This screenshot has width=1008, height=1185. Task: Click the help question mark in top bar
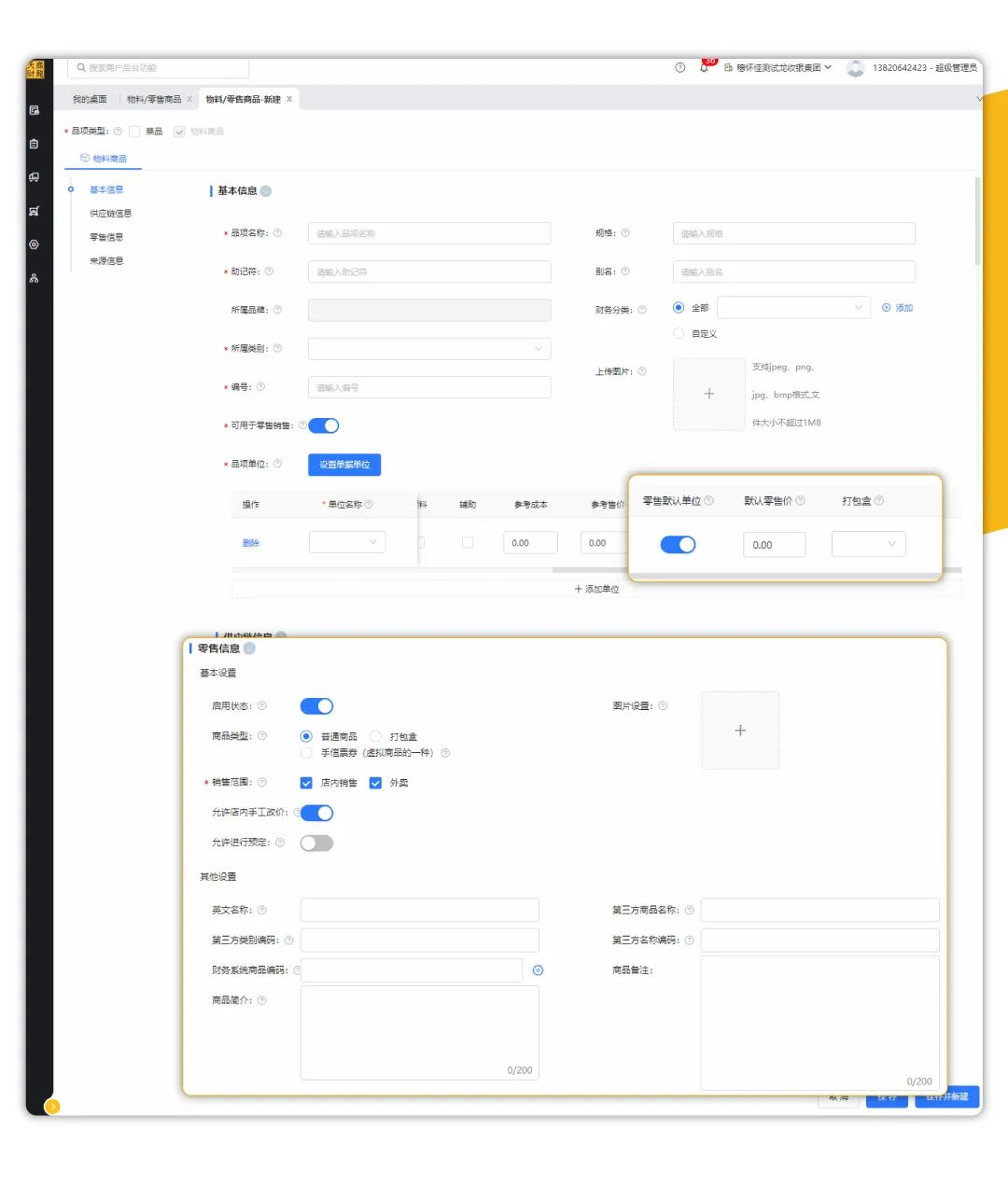679,67
